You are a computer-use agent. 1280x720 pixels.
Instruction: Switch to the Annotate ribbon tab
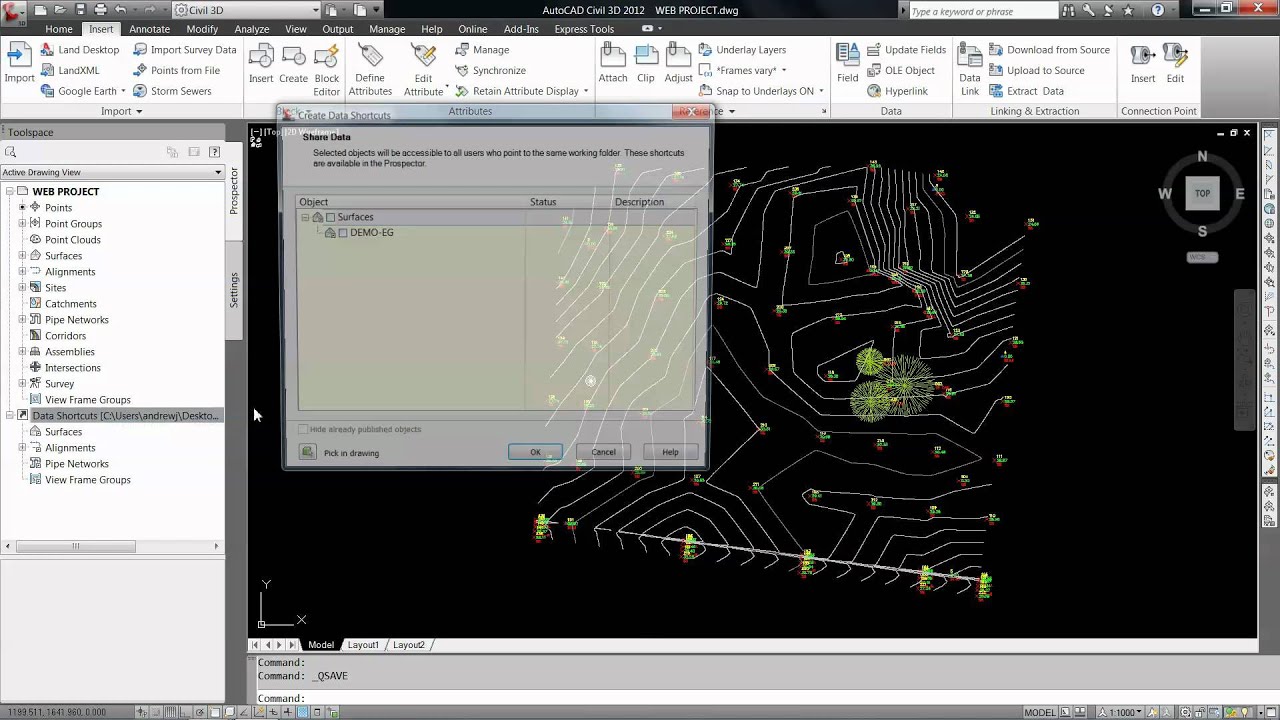coord(149,29)
